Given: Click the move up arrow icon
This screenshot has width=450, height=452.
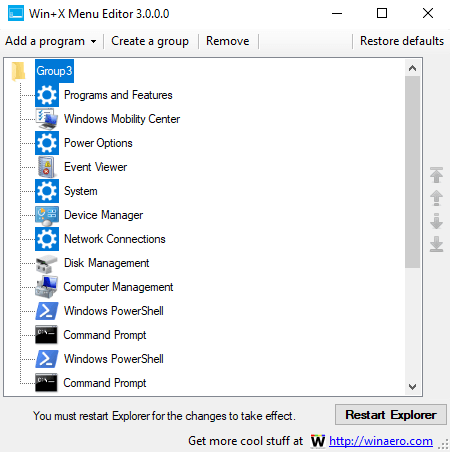Looking at the screenshot, I should point(436,198).
